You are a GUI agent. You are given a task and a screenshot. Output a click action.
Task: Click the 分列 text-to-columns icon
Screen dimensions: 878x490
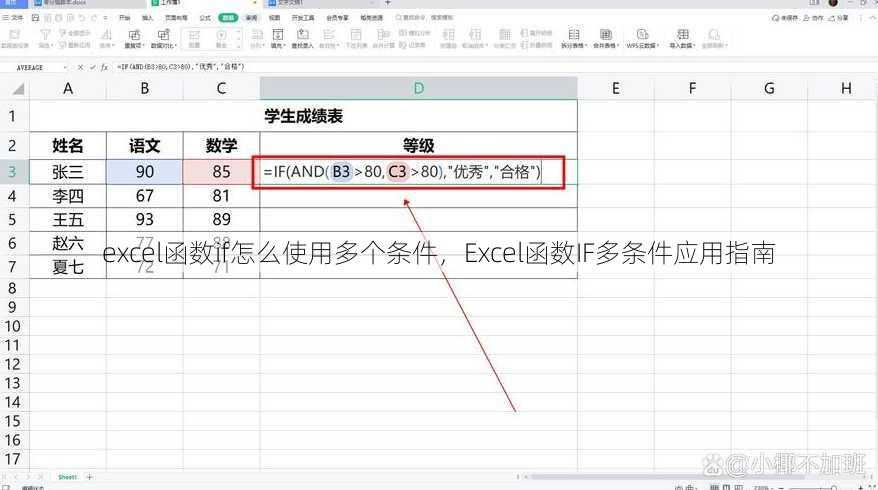point(257,38)
